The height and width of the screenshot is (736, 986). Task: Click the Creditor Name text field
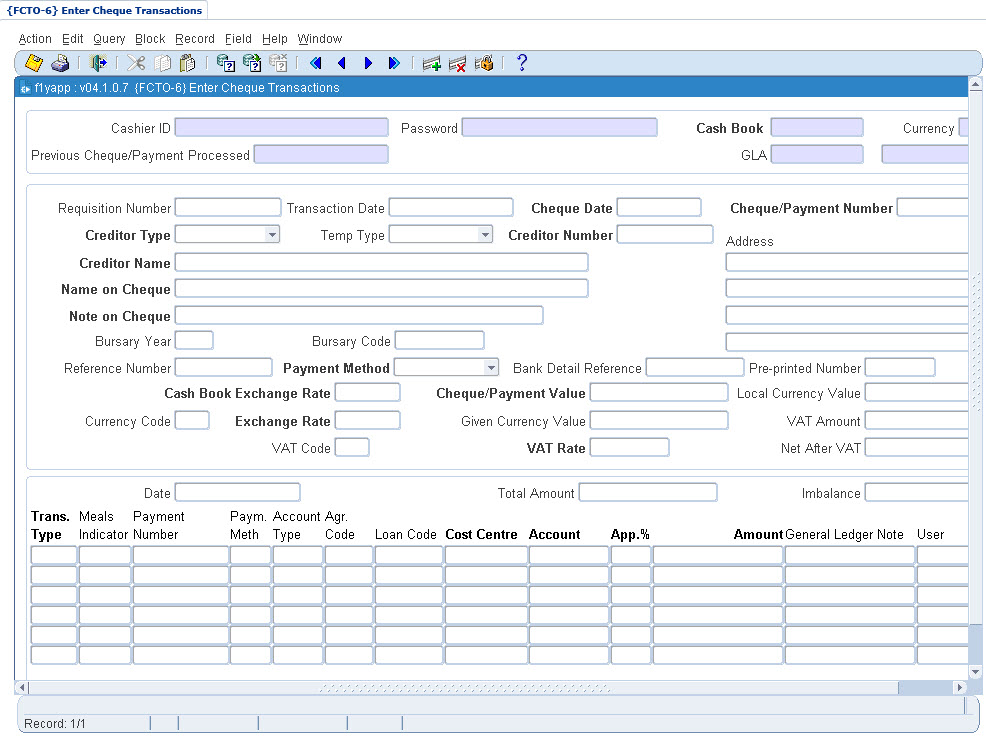pos(381,262)
